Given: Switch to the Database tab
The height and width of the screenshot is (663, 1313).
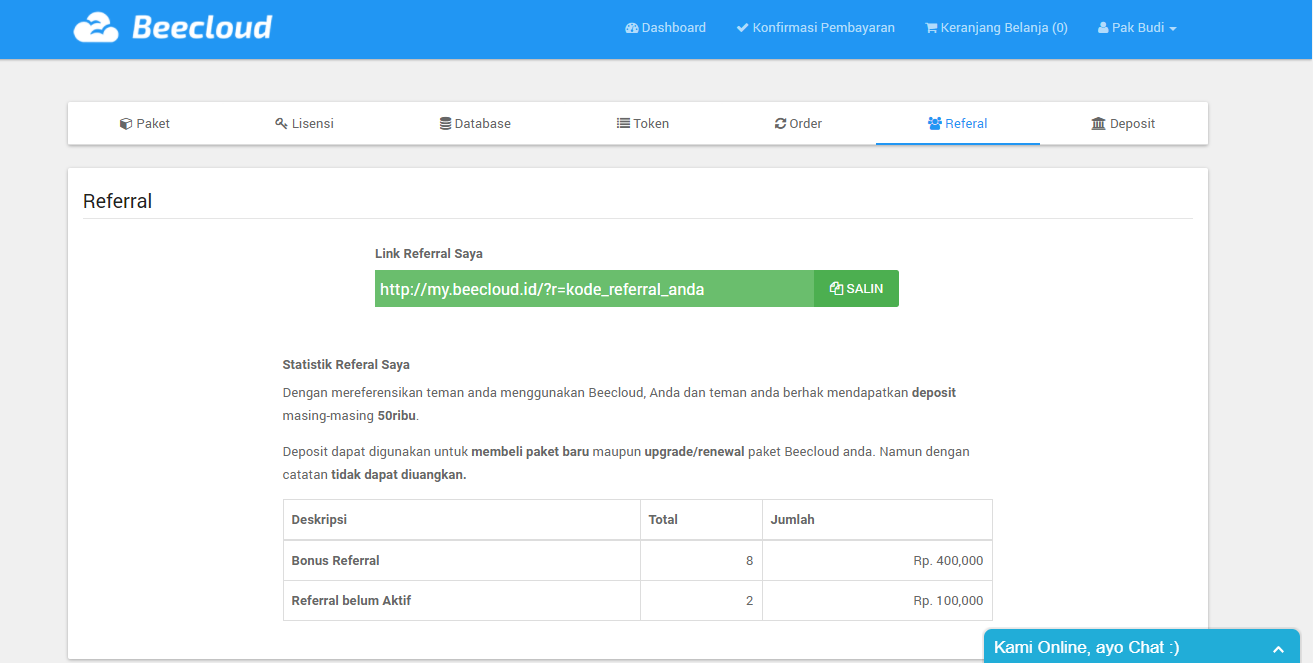Looking at the screenshot, I should click(x=475, y=124).
